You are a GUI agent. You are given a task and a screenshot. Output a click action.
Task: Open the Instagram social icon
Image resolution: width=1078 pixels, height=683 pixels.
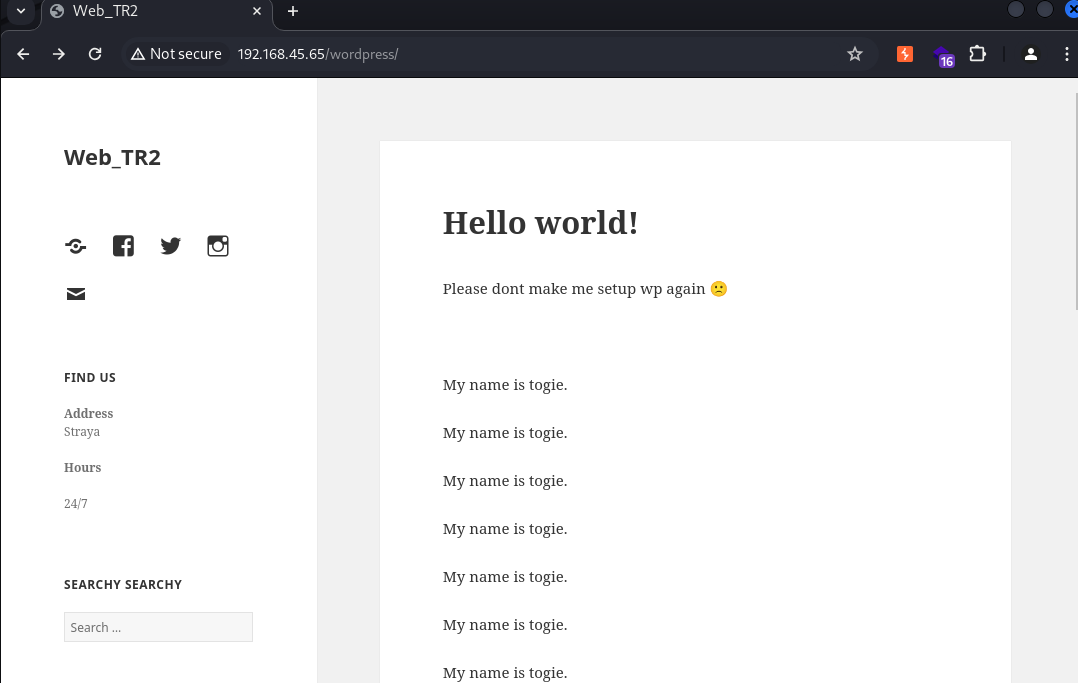coord(218,246)
